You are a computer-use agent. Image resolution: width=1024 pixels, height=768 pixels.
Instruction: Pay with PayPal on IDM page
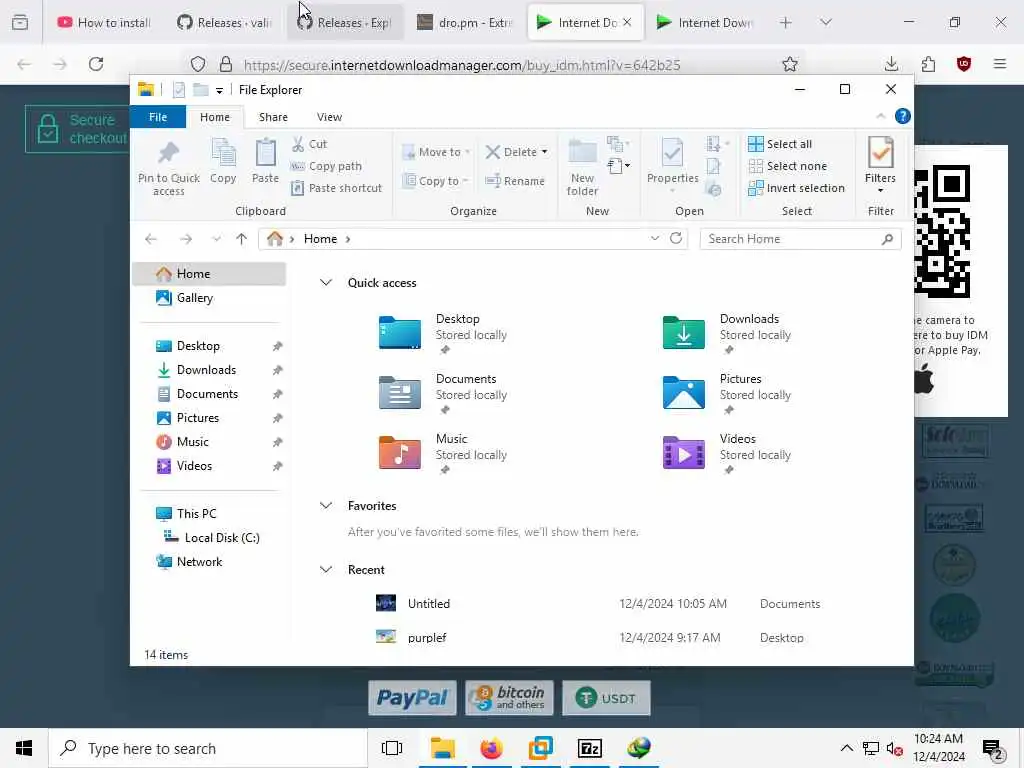pos(412,697)
